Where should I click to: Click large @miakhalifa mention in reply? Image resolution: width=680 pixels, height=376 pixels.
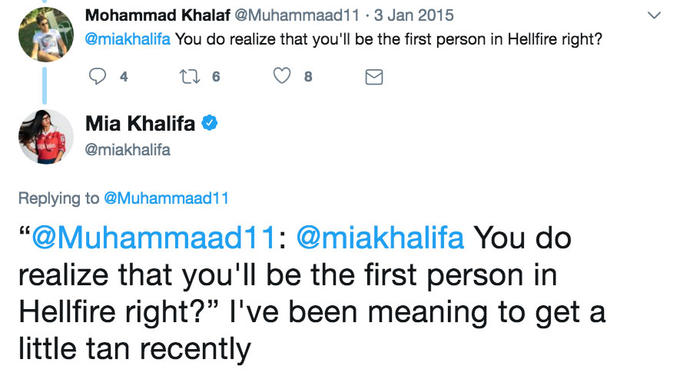pyautogui.click(x=380, y=238)
